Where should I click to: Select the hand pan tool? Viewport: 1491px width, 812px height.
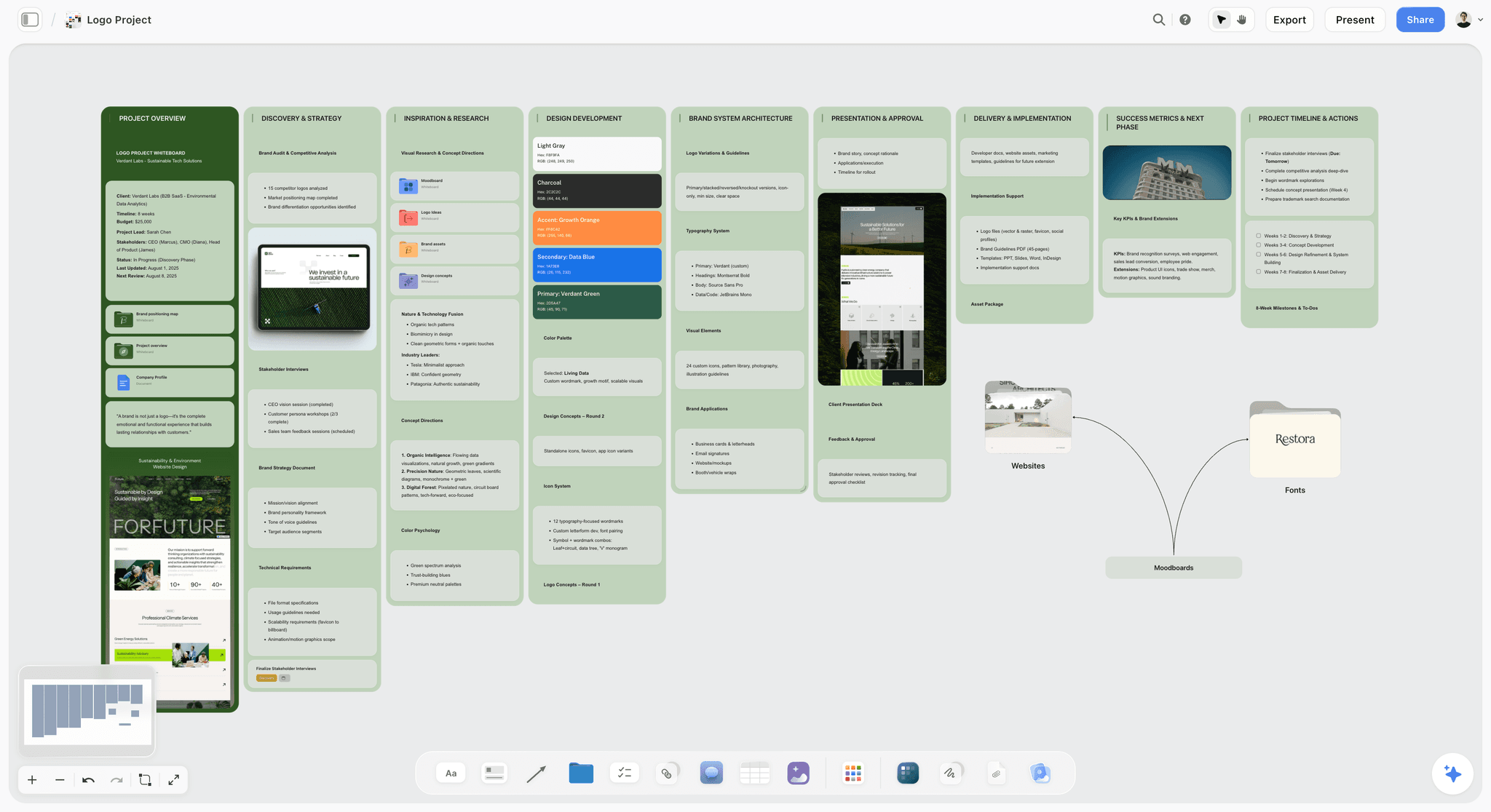[1242, 20]
